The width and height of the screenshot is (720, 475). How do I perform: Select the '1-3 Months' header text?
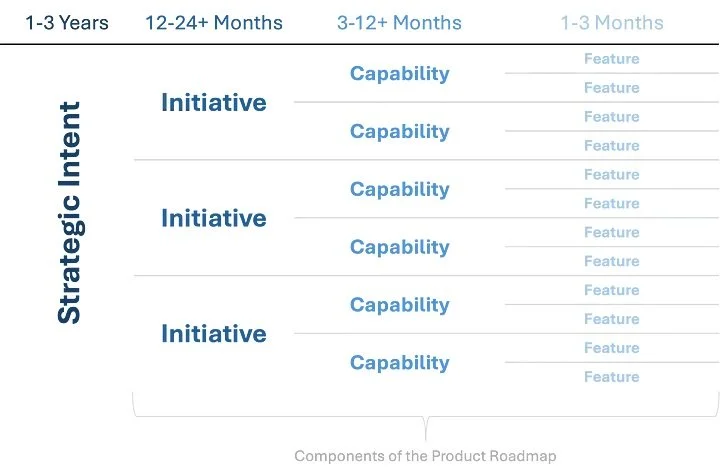(611, 22)
